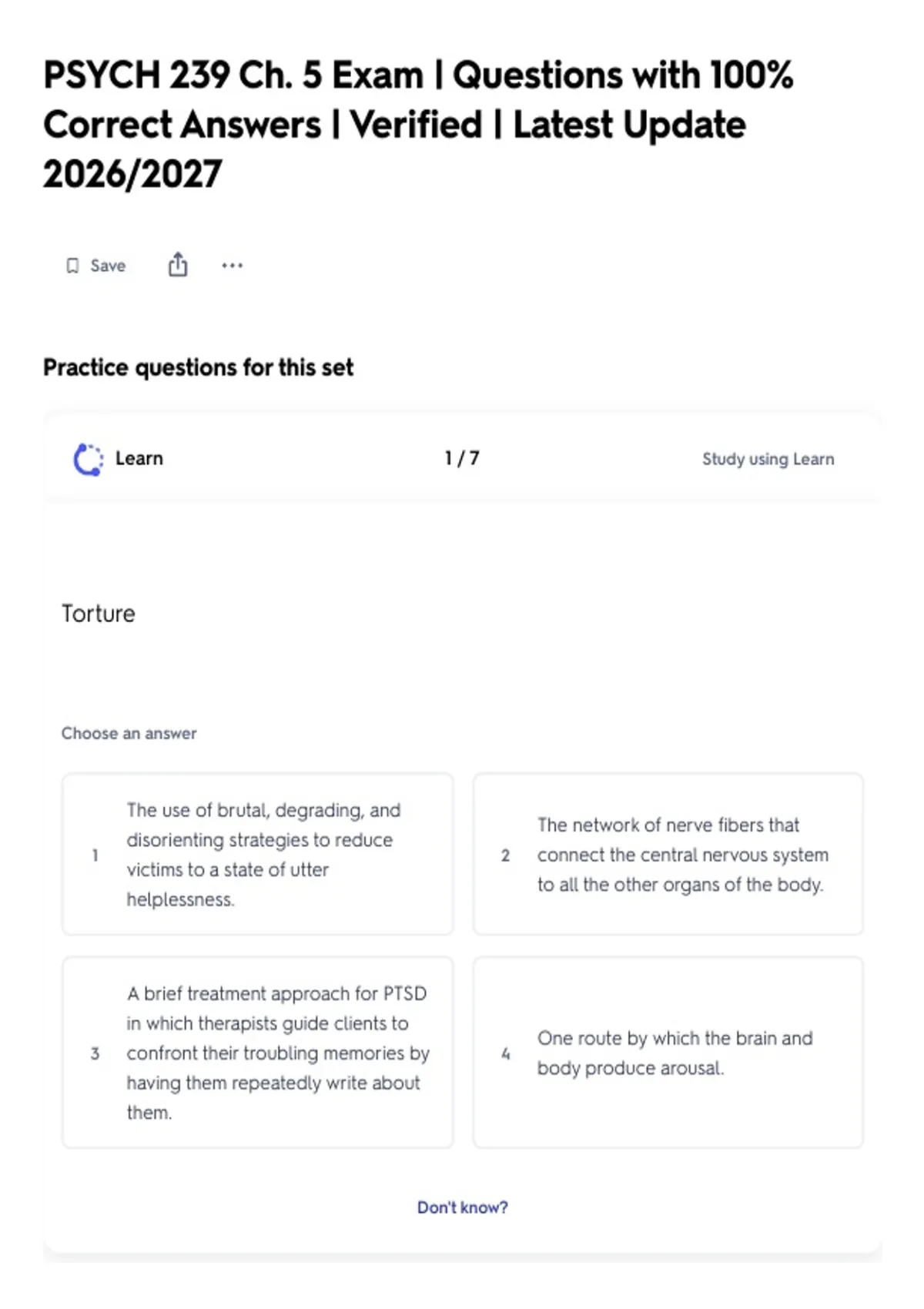Click the 1 / 7 progress counter
Screen dimensions: 924x1309
pos(462,458)
